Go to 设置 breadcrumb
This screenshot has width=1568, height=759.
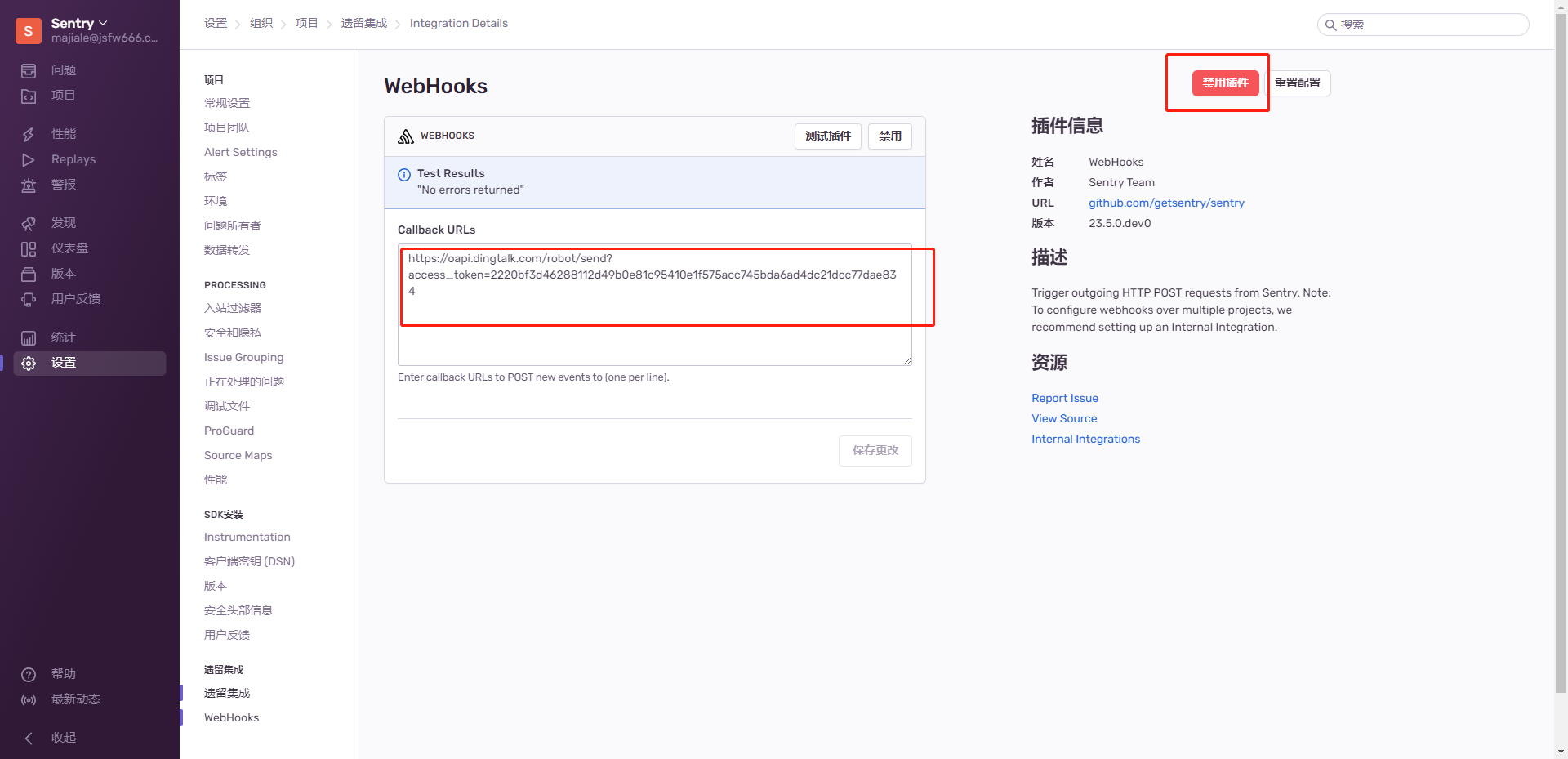(216, 23)
